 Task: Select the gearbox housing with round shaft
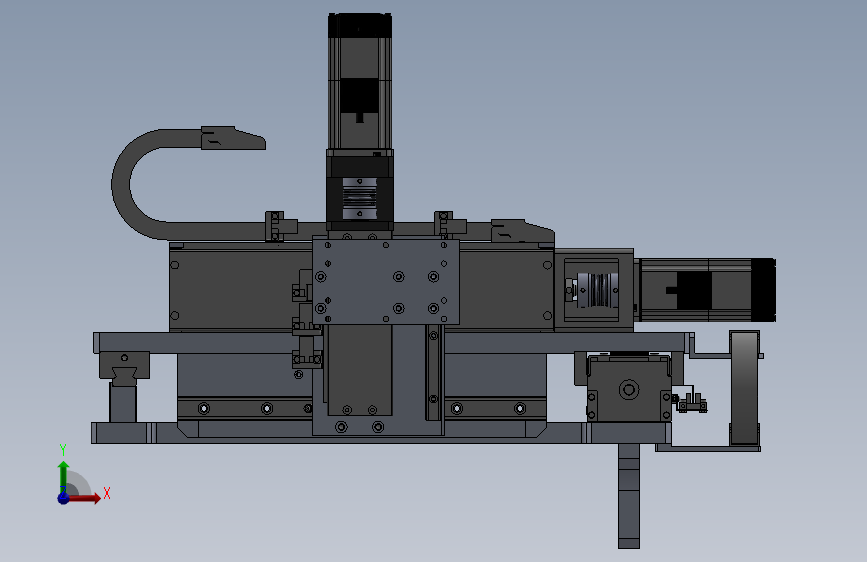(x=629, y=389)
